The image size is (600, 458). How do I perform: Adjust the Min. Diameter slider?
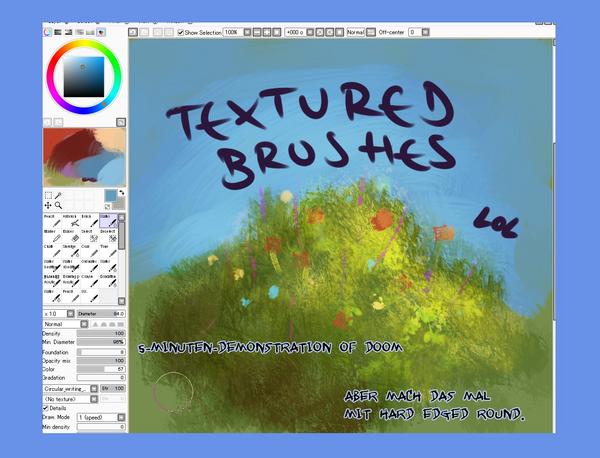(x=101, y=342)
